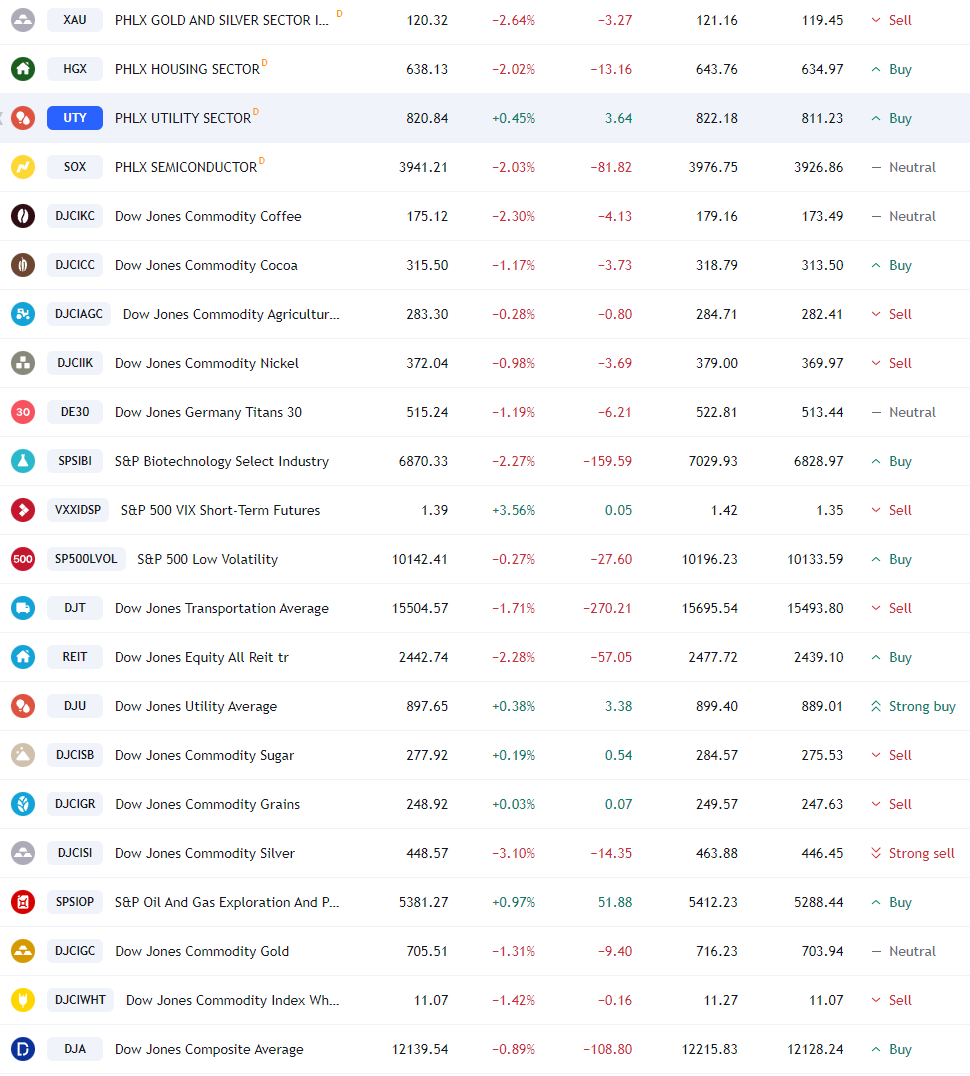Screen dimensions: 970x1076
Task: Click the DJCICC cocoa icon
Action: pos(23,265)
